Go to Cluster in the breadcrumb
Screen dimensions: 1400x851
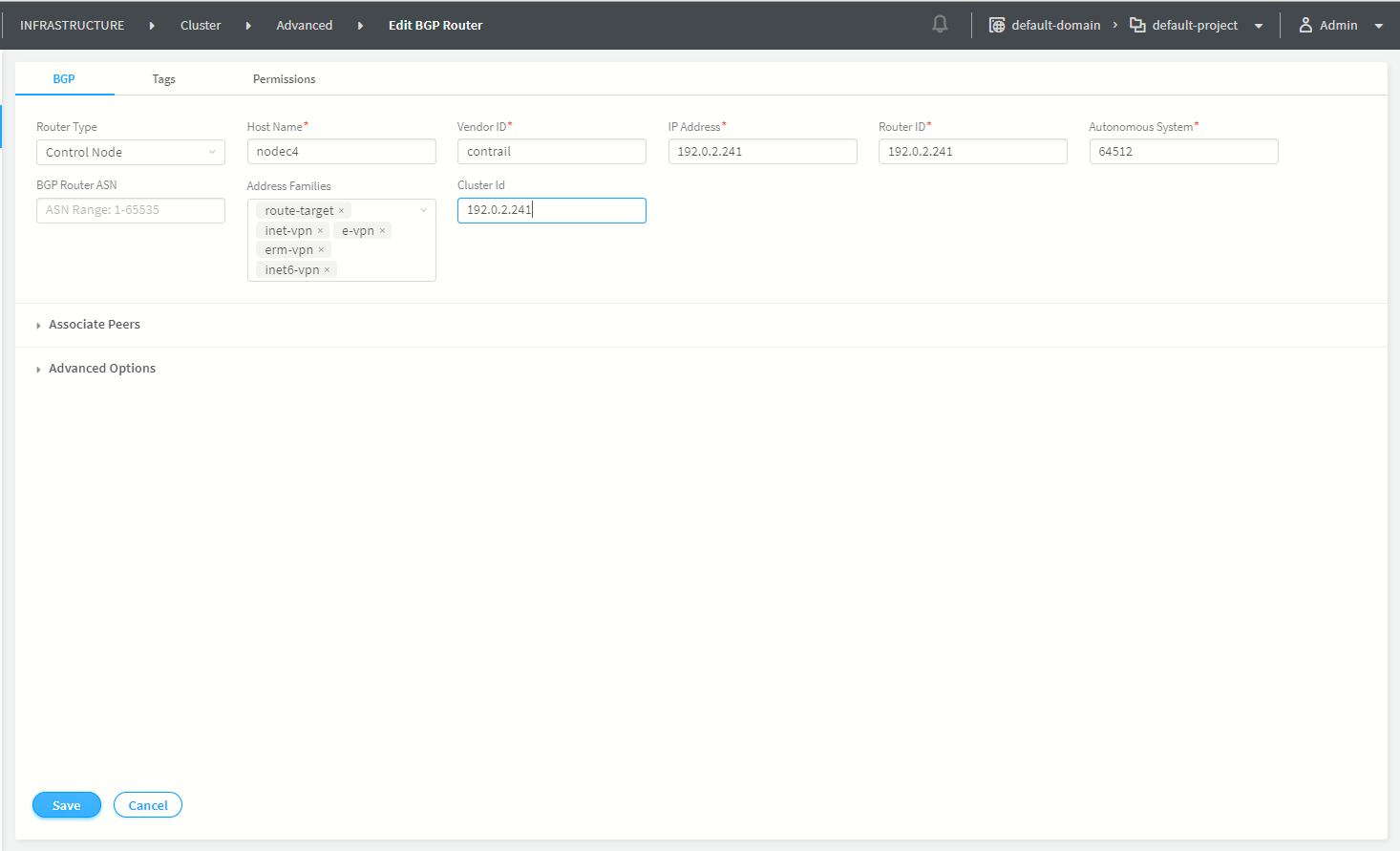[x=201, y=26]
